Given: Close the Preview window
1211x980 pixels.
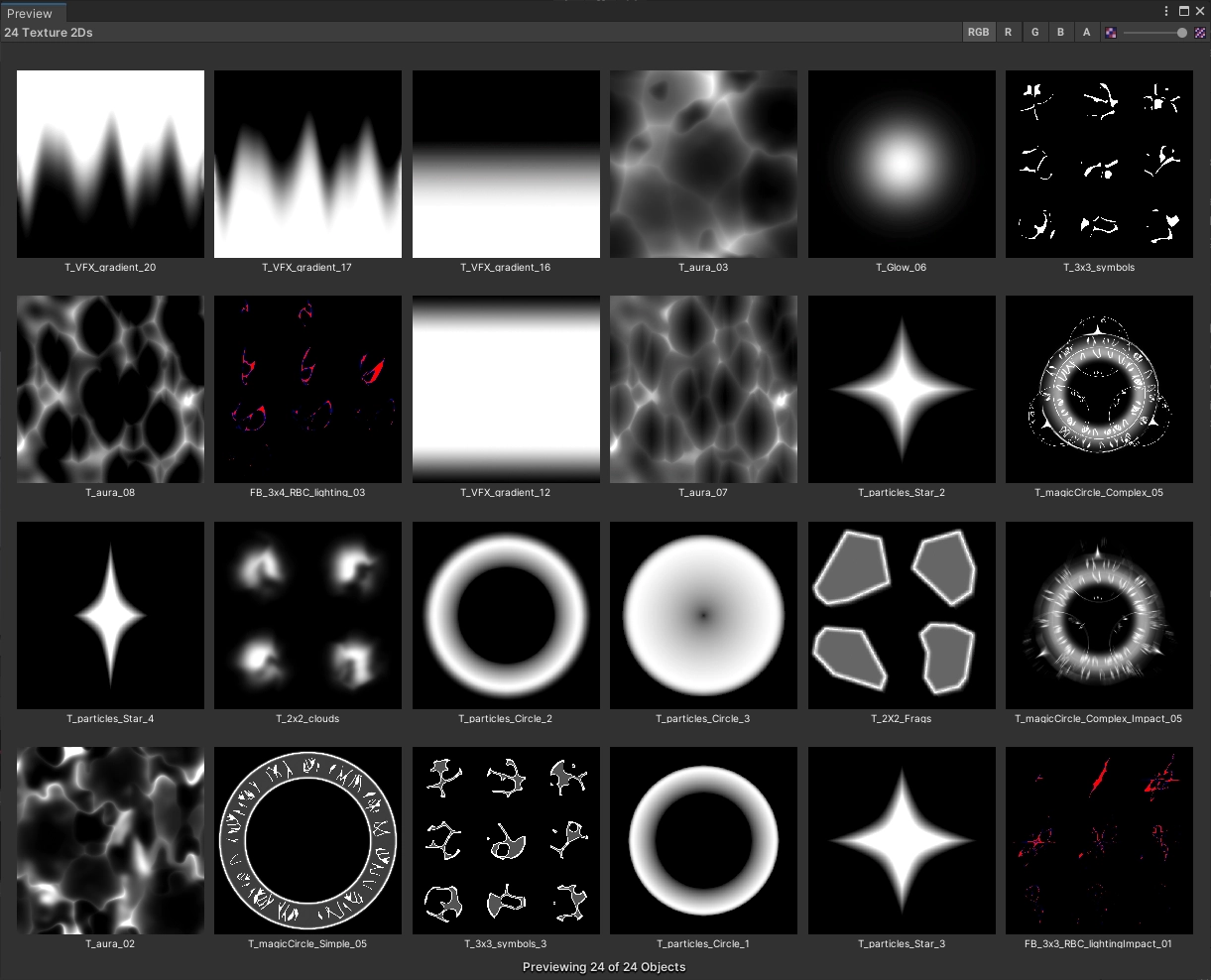Looking at the screenshot, I should (1199, 11).
